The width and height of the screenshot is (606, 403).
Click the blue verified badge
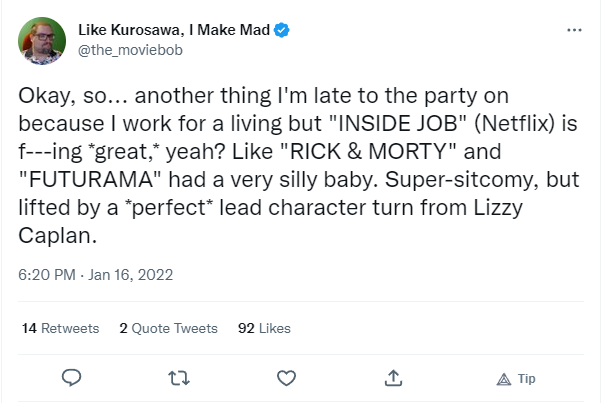point(282,31)
